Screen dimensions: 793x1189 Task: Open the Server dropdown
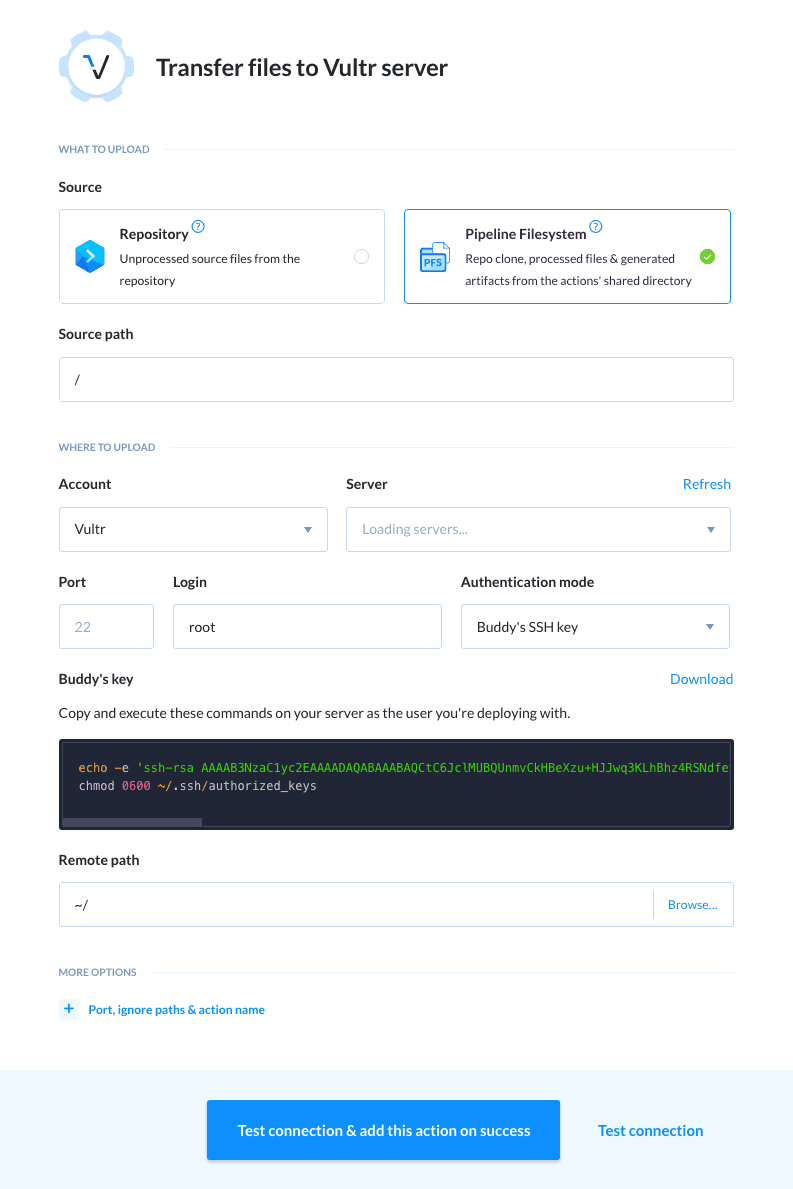[538, 529]
